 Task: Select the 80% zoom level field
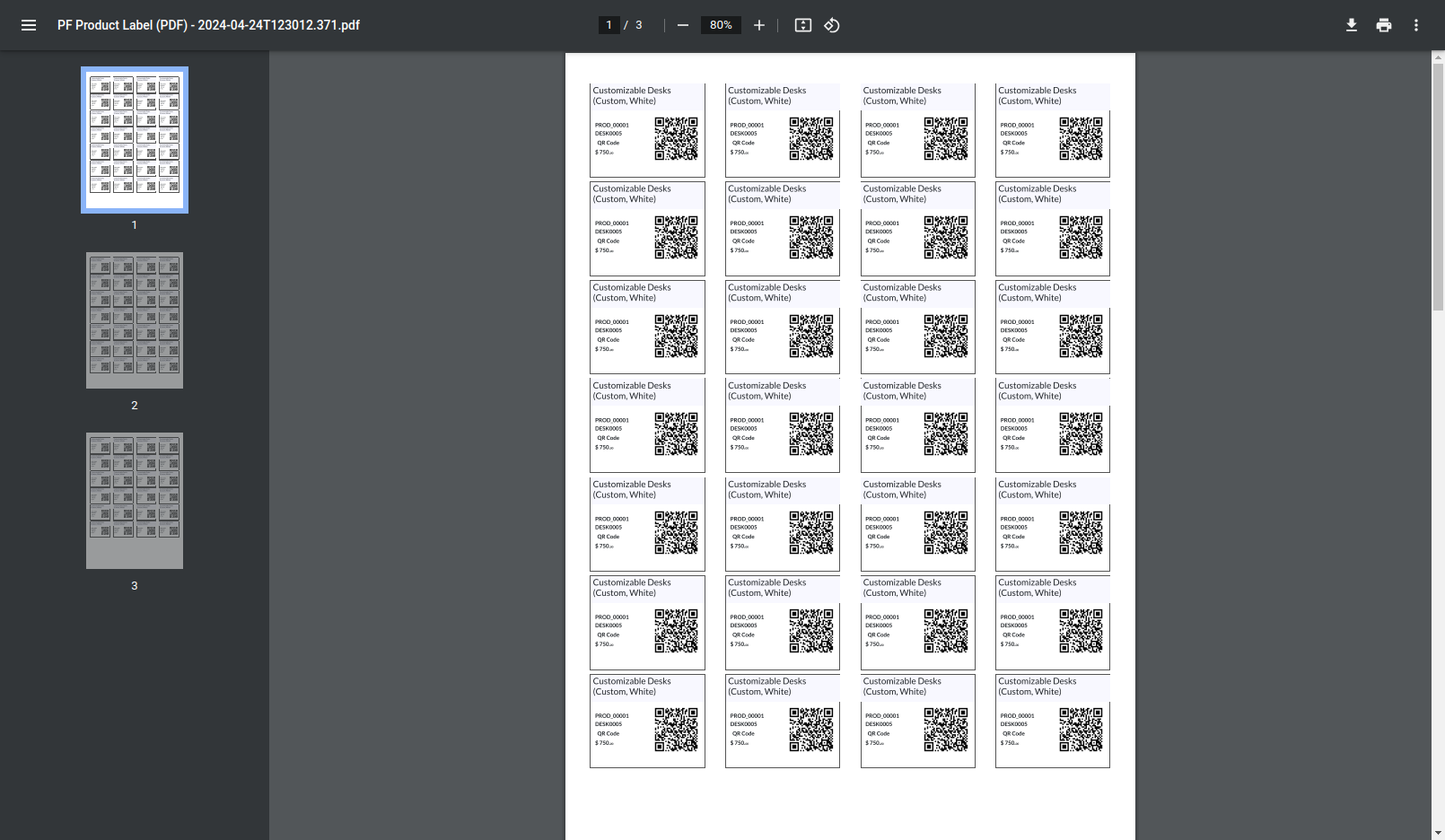click(x=721, y=25)
